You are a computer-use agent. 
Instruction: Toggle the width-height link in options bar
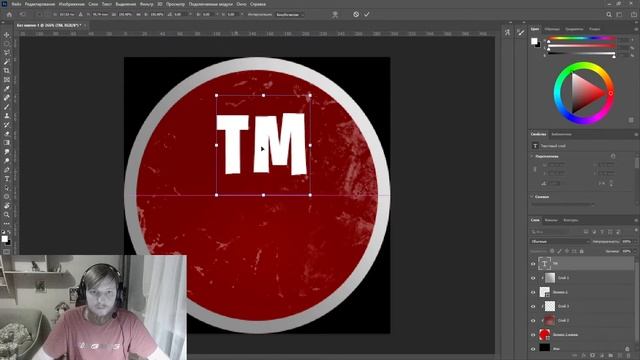(x=139, y=14)
